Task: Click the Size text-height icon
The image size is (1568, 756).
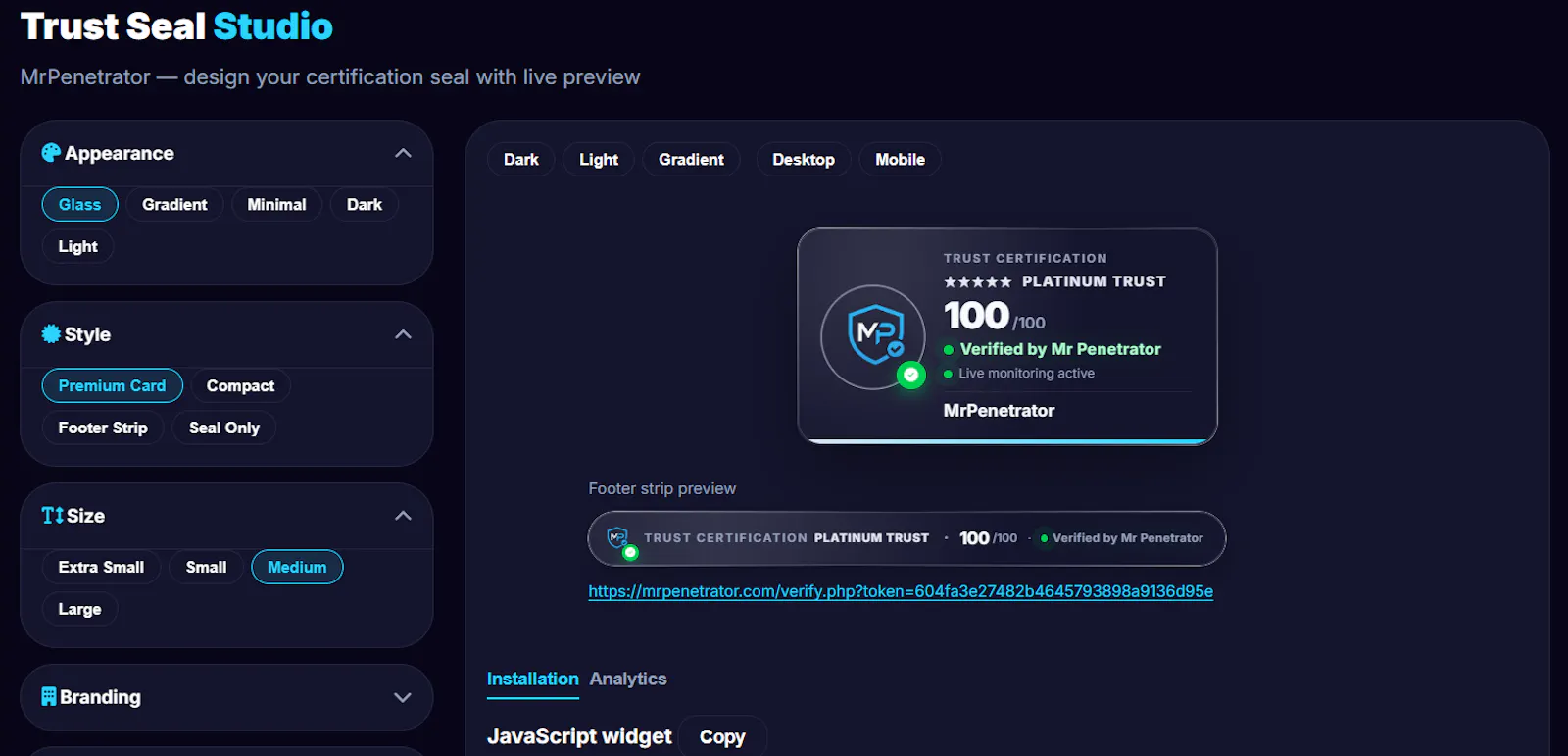Action: [x=52, y=516]
